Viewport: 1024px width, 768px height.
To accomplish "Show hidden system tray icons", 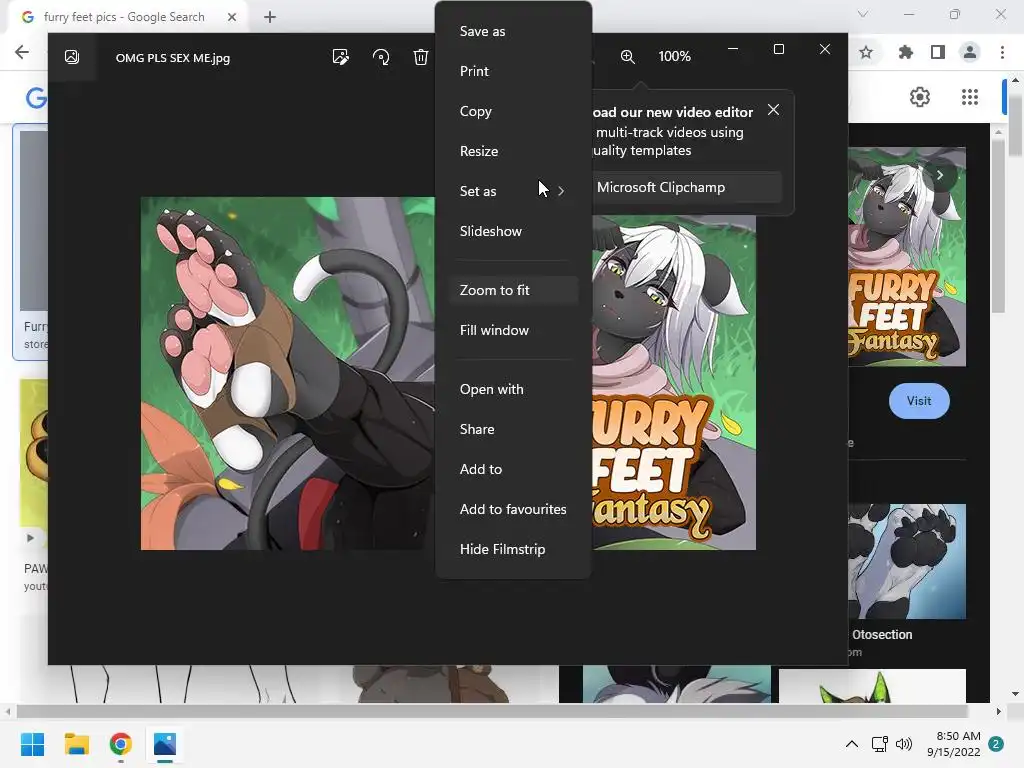I will (x=852, y=744).
